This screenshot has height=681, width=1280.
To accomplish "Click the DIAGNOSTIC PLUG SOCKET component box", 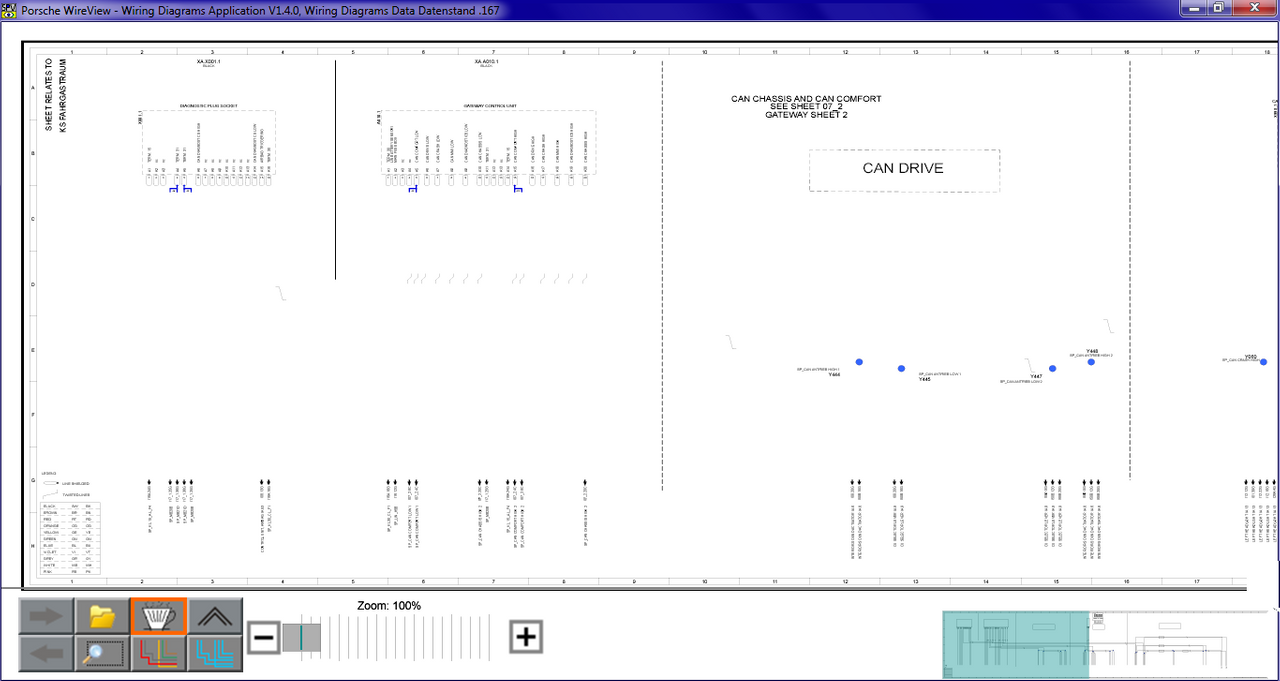I will pyautogui.click(x=208, y=145).
